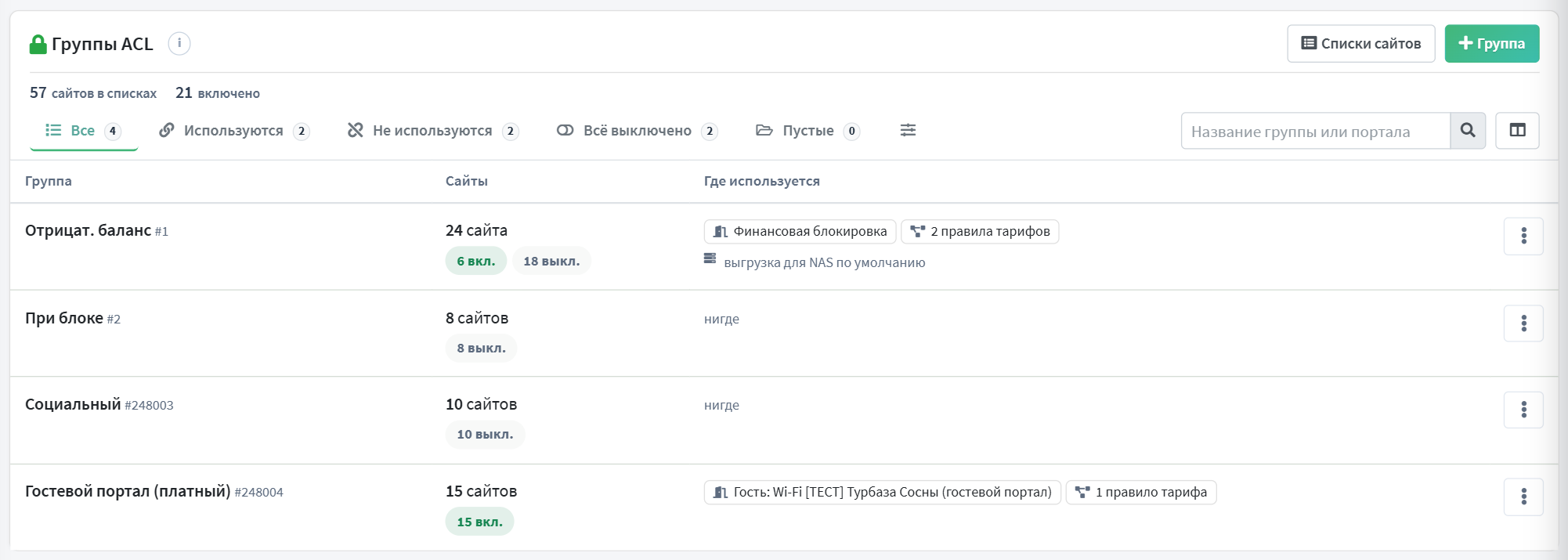Image resolution: width=1568 pixels, height=560 pixels.
Task: Click the Где используется column header
Action: click(x=762, y=181)
